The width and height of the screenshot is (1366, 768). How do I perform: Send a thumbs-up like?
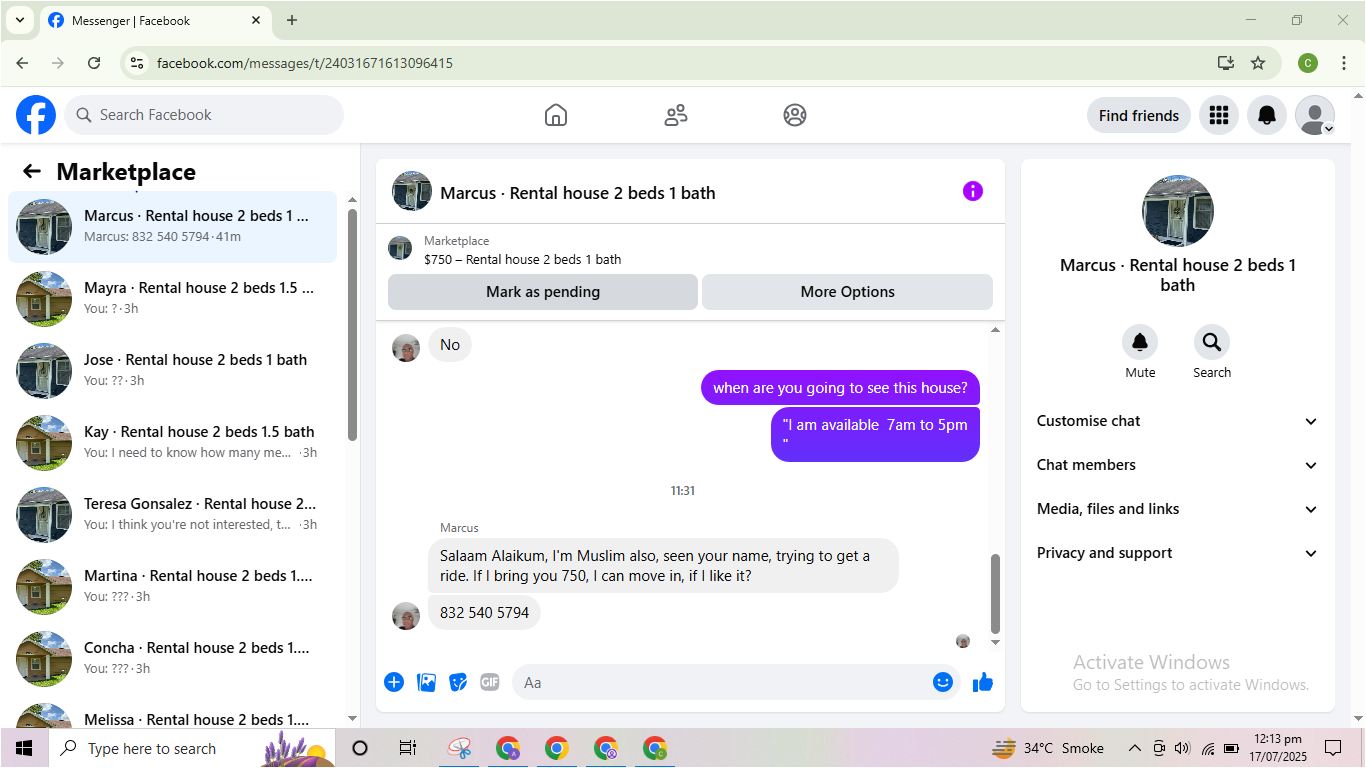tap(983, 682)
